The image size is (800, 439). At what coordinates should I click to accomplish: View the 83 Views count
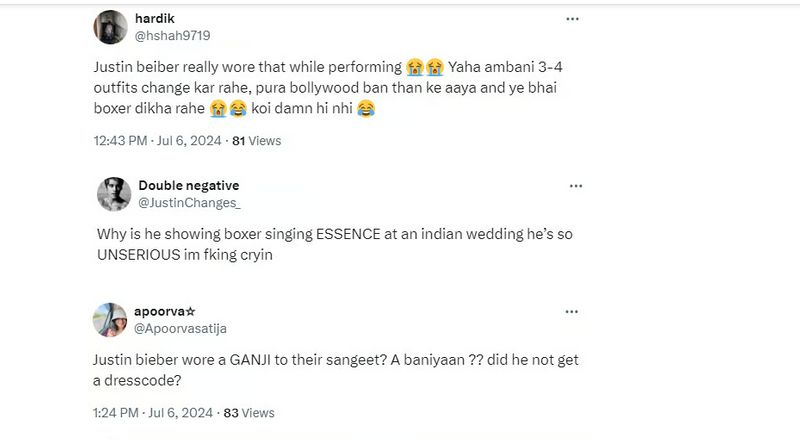(x=250, y=412)
